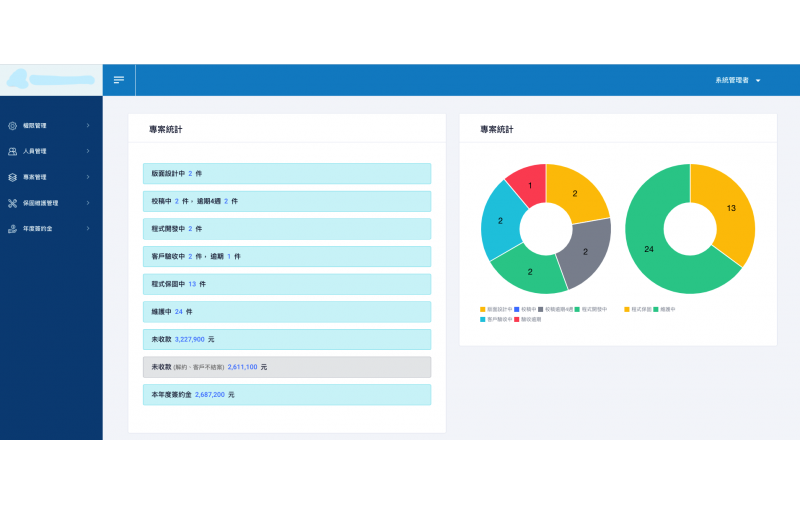Click the 維護中 24 件 row

(286, 312)
